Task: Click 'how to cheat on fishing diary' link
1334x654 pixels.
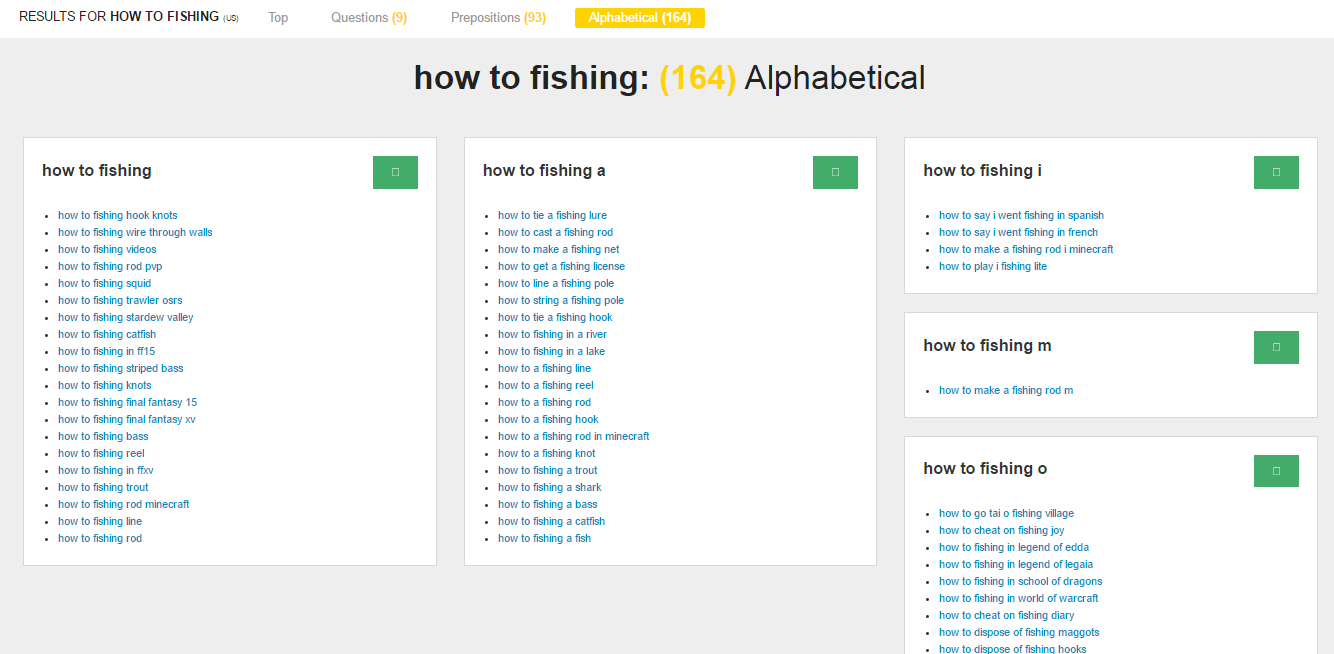Action: [x=1007, y=615]
